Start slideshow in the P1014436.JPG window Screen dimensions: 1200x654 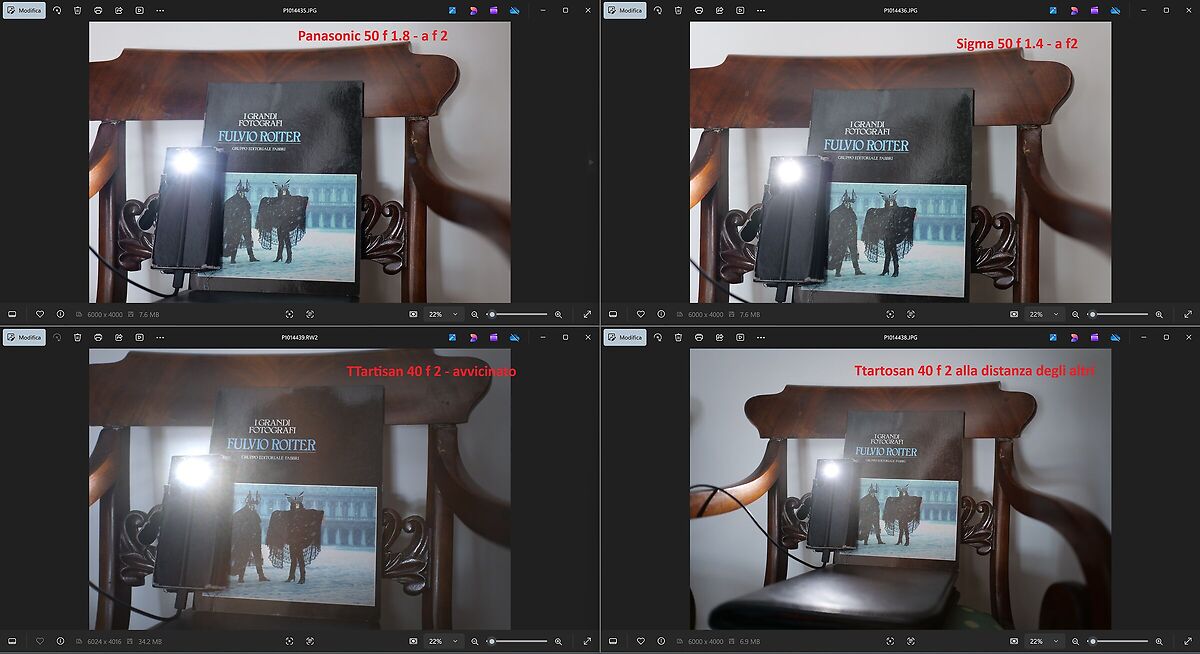[739, 10]
